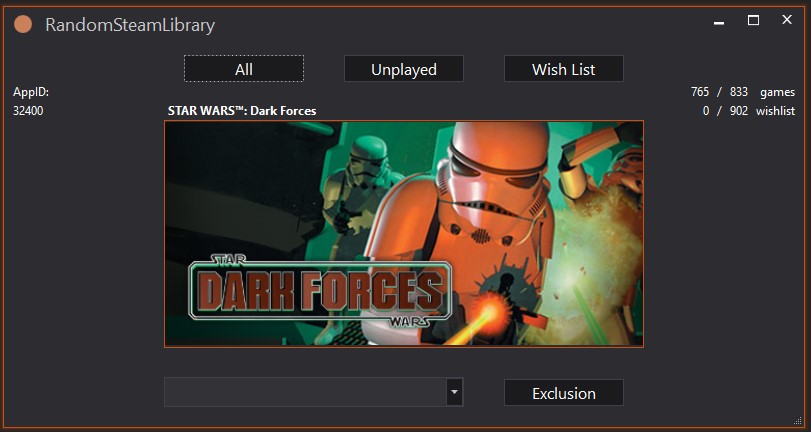The width and height of the screenshot is (811, 432).
Task: Click the resize grip in window corner
Action: [x=800, y=422]
